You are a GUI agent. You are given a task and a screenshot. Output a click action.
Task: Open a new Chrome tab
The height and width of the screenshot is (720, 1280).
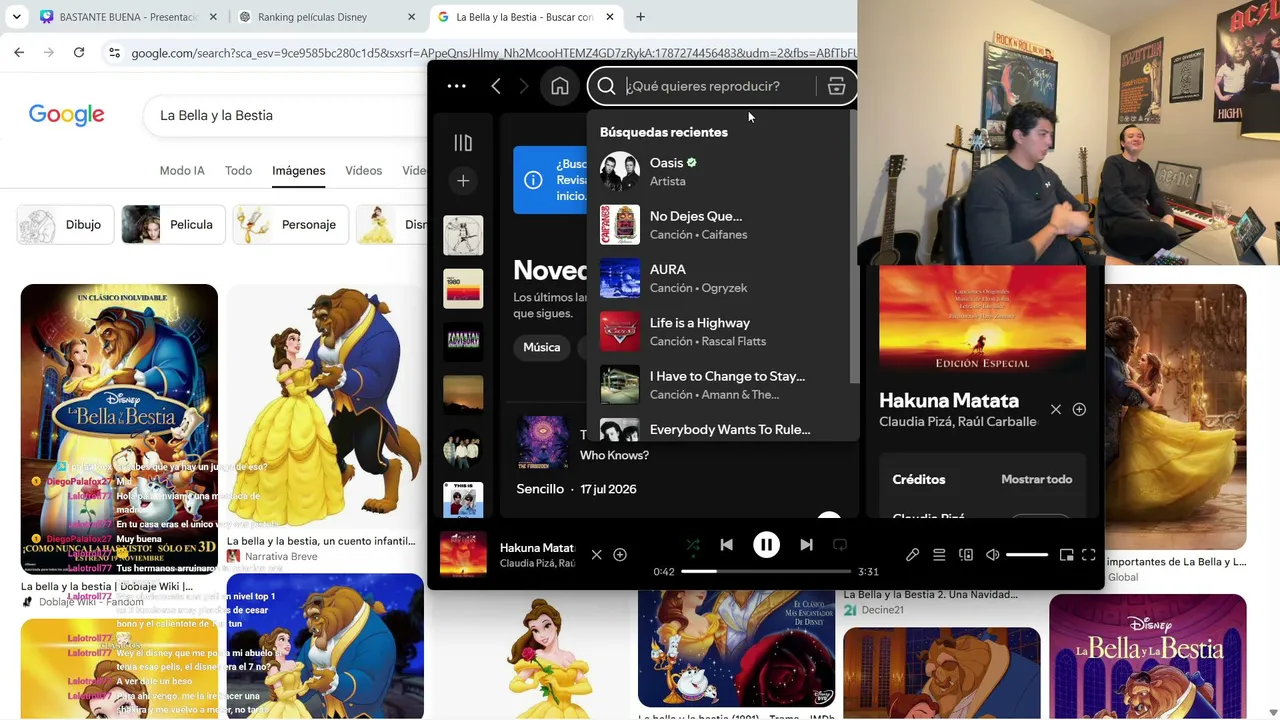[x=640, y=17]
